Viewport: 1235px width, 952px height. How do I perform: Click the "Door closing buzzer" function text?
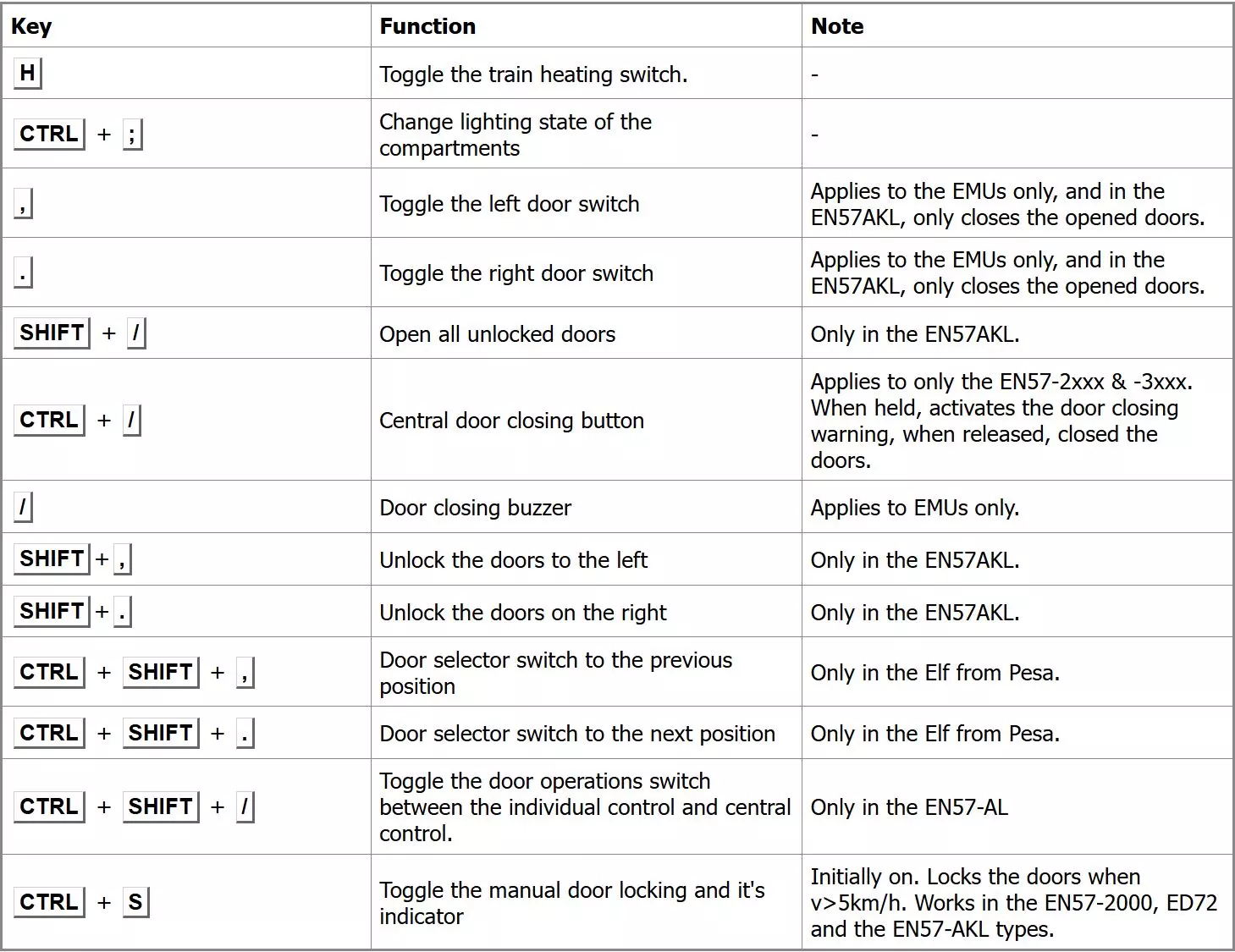(x=475, y=508)
